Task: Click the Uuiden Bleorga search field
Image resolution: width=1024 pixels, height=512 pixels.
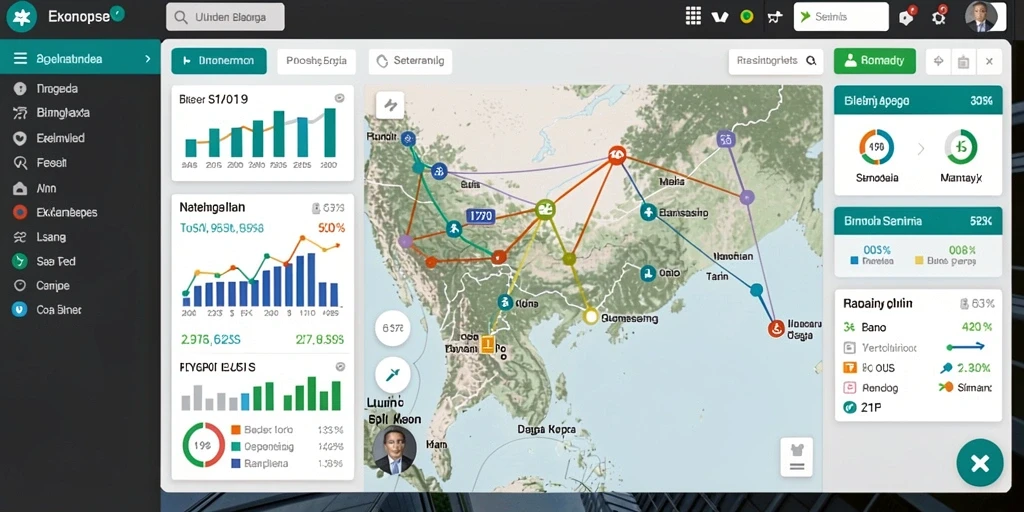Action: pyautogui.click(x=225, y=17)
